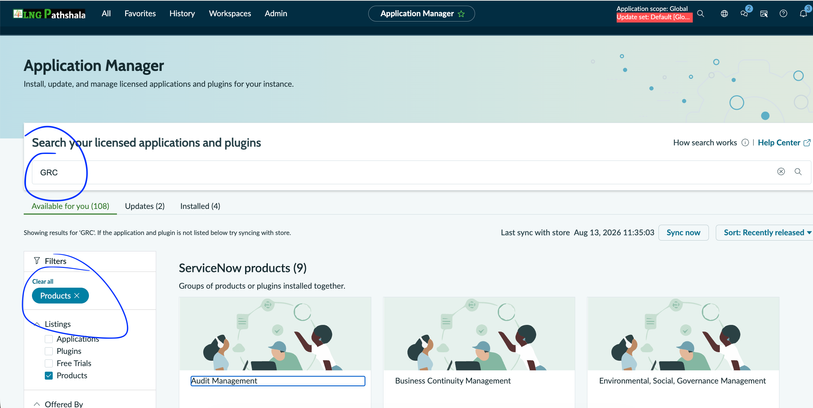
Task: Switch to the Updates (2) tab
Action: [x=145, y=206]
